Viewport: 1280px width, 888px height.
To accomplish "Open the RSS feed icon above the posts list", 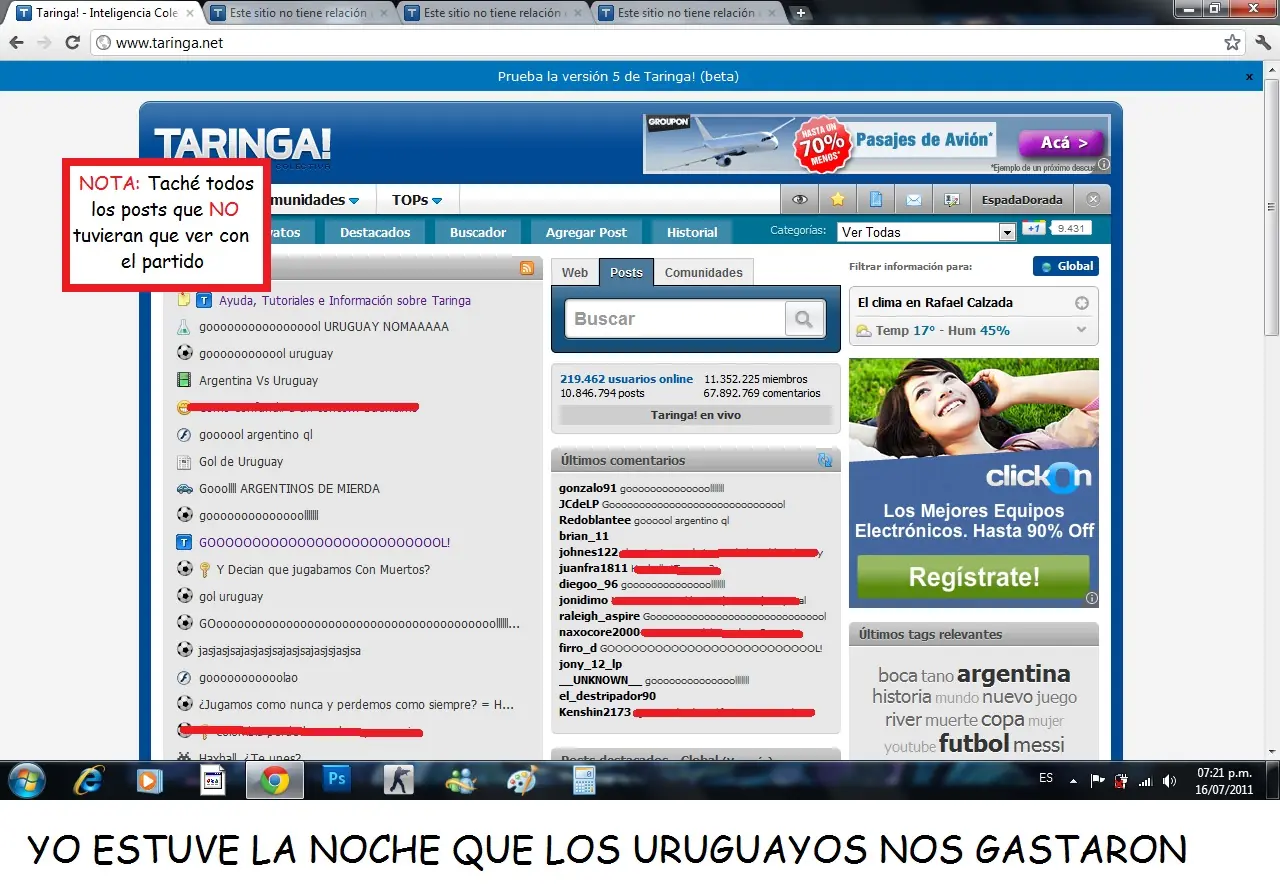I will click(x=527, y=268).
